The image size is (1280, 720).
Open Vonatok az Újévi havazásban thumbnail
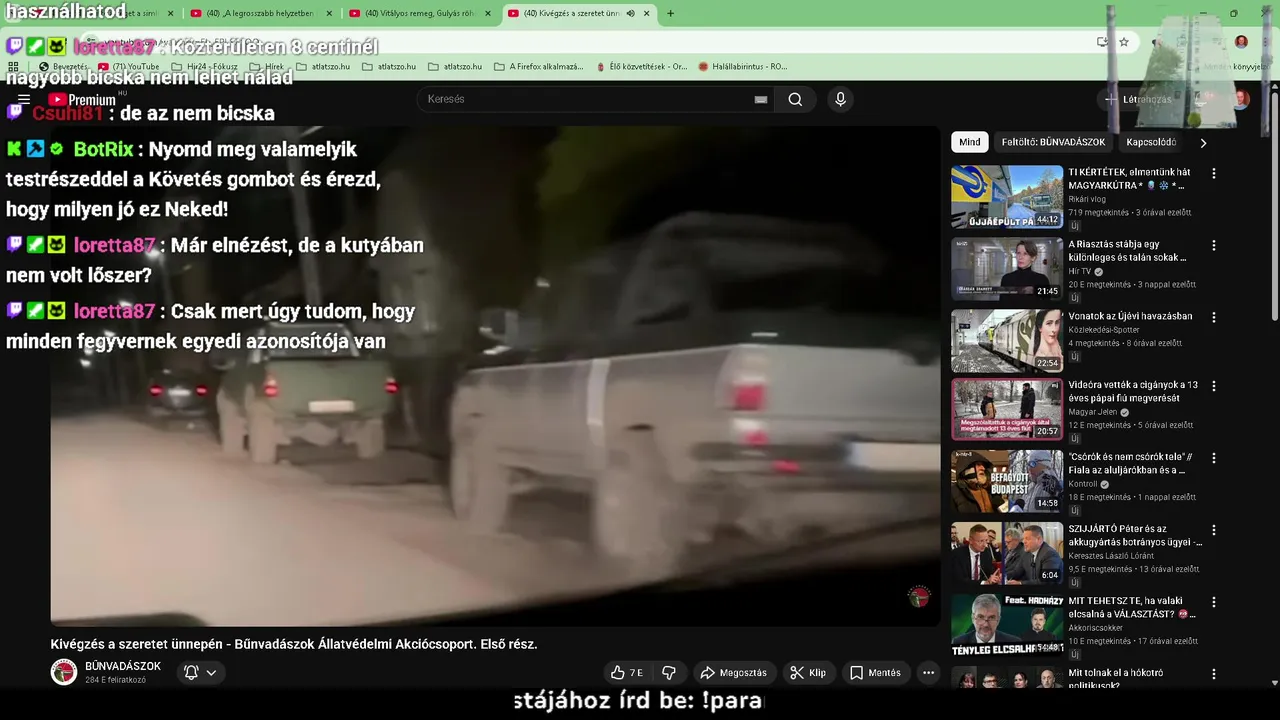point(1007,341)
